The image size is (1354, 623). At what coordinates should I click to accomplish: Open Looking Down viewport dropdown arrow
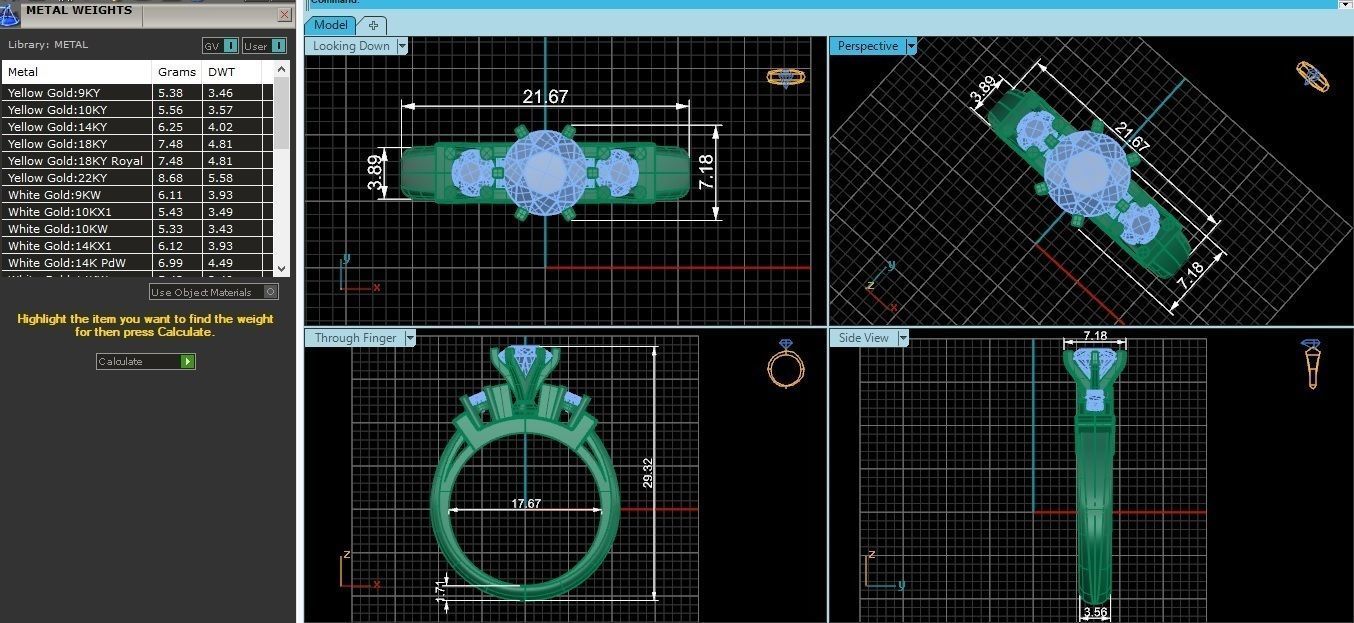402,46
